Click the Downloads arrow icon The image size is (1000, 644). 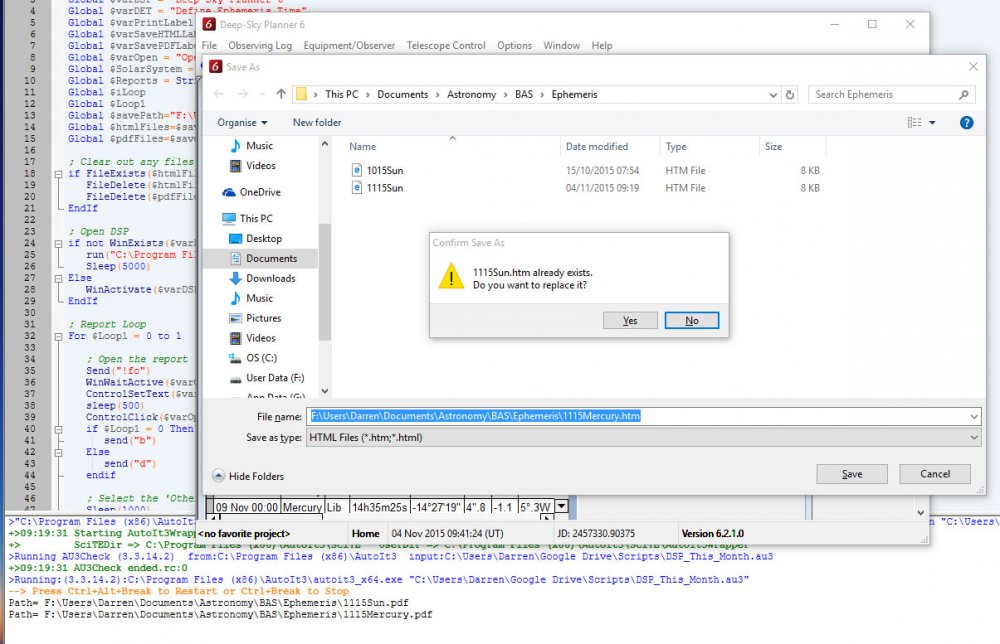click(235, 278)
